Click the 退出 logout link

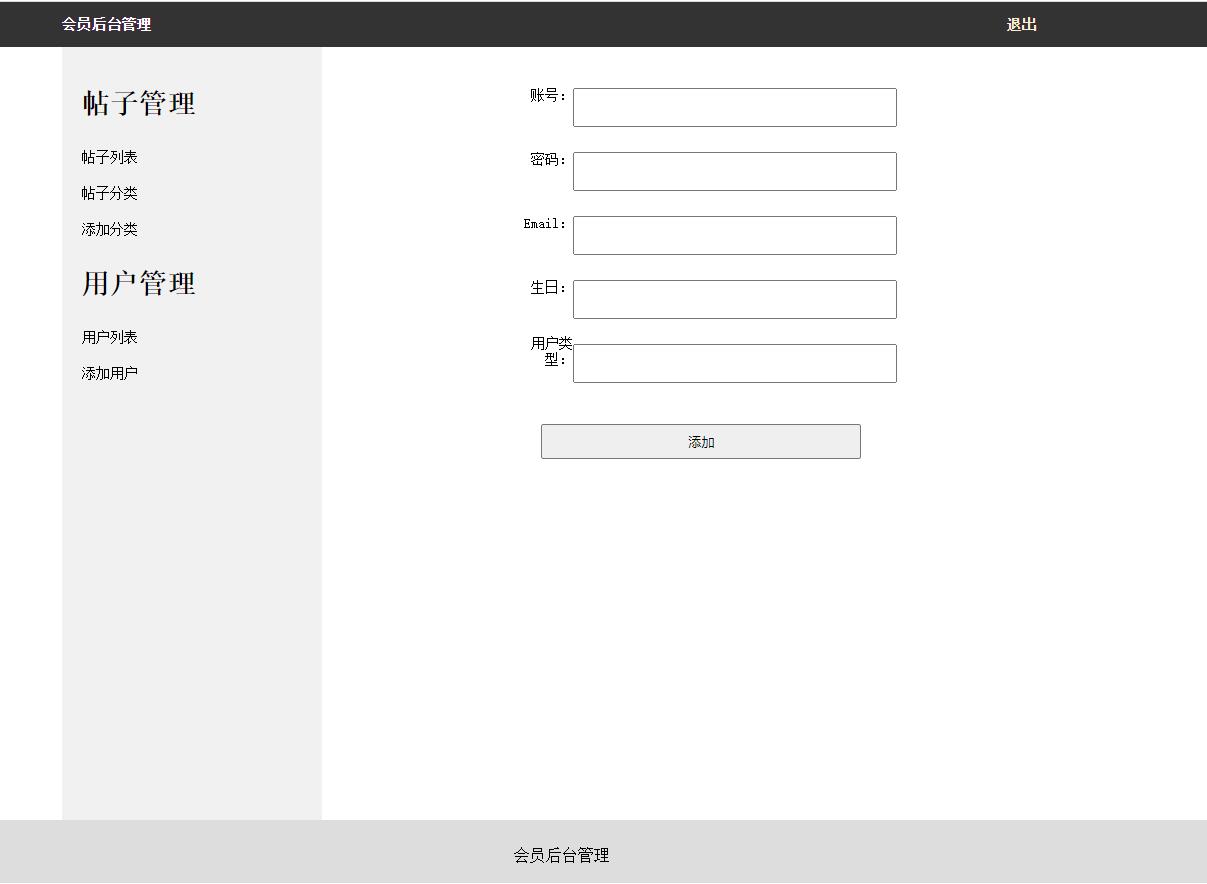point(1021,25)
